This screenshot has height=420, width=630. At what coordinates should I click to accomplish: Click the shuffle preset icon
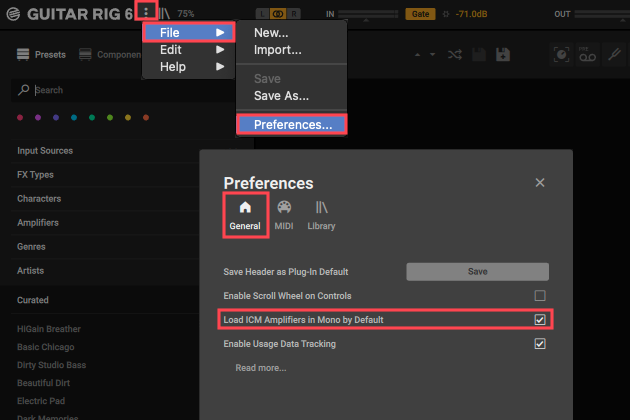[455, 55]
